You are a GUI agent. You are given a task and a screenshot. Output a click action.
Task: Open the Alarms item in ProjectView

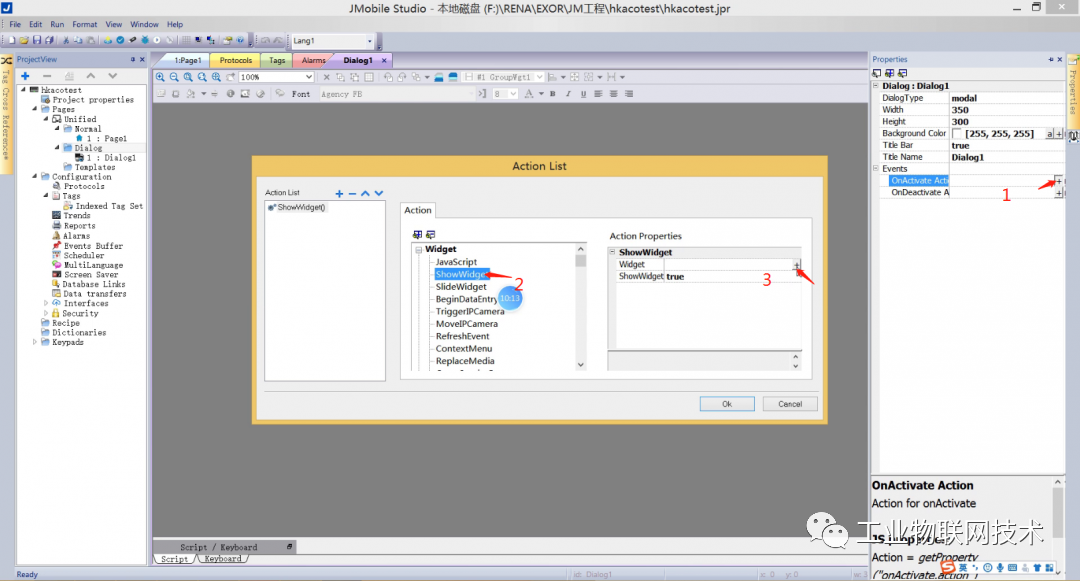click(75, 236)
